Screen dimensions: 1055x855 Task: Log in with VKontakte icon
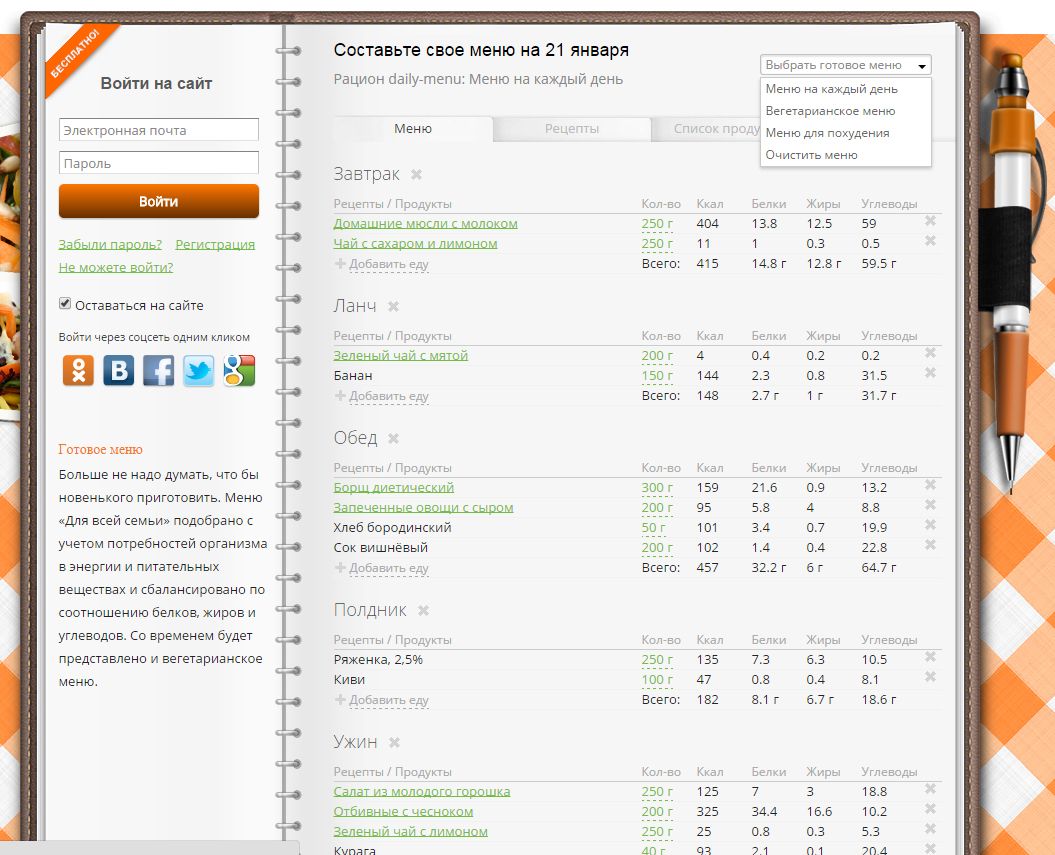(118, 370)
